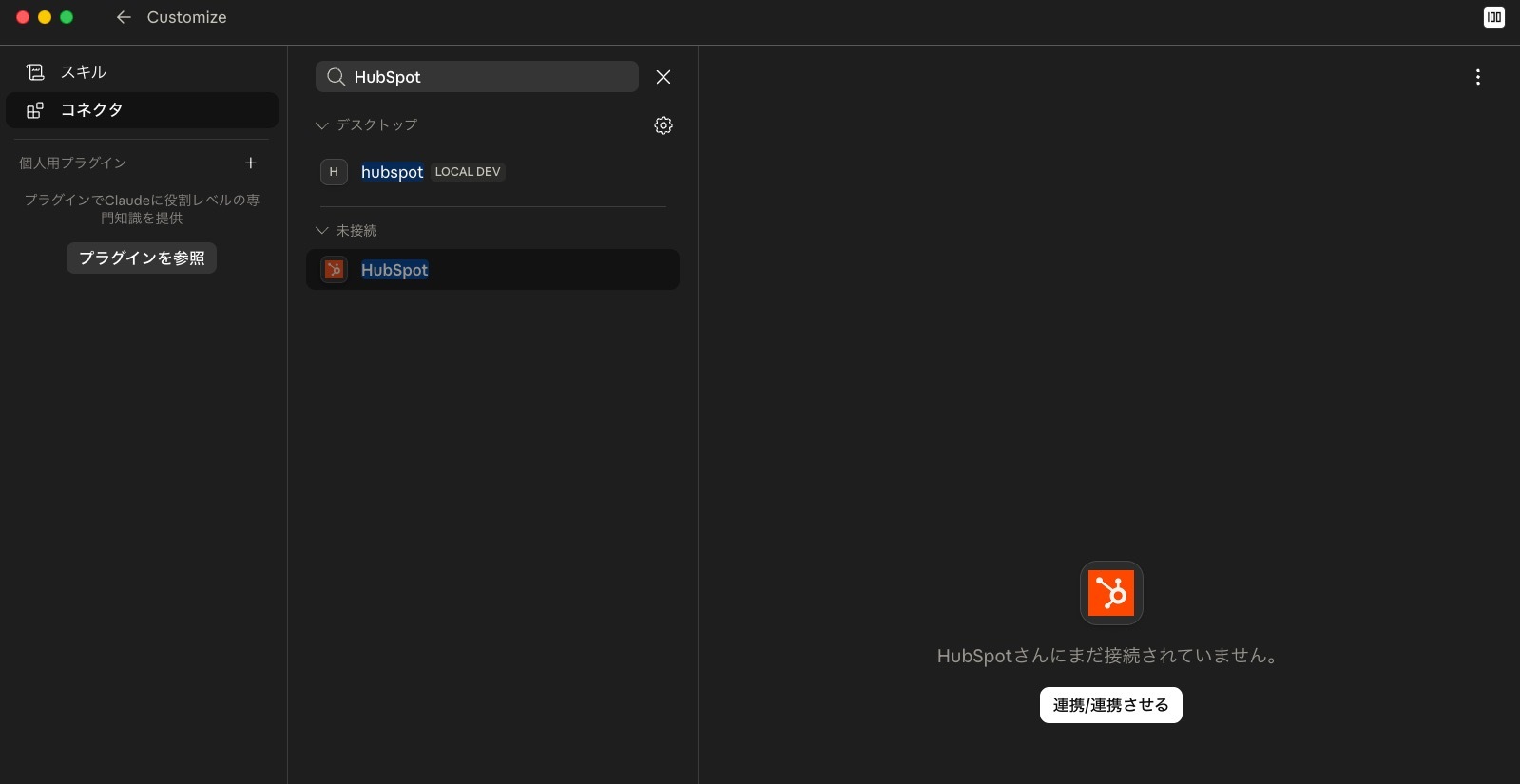Click the 連携/連携させる connect button
Screen dimensions: 1520x784
1111,705
